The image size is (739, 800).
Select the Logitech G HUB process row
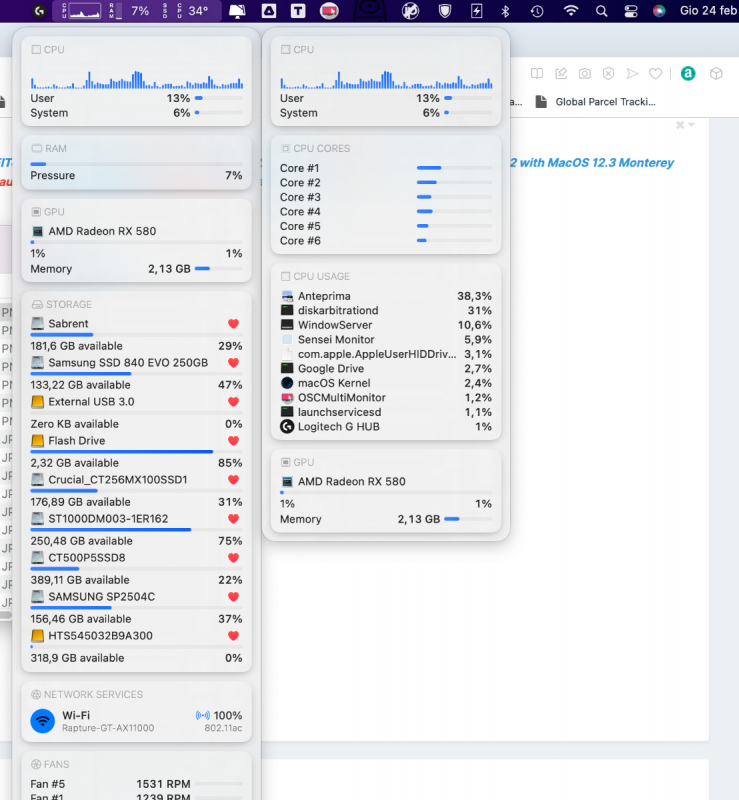[386, 427]
